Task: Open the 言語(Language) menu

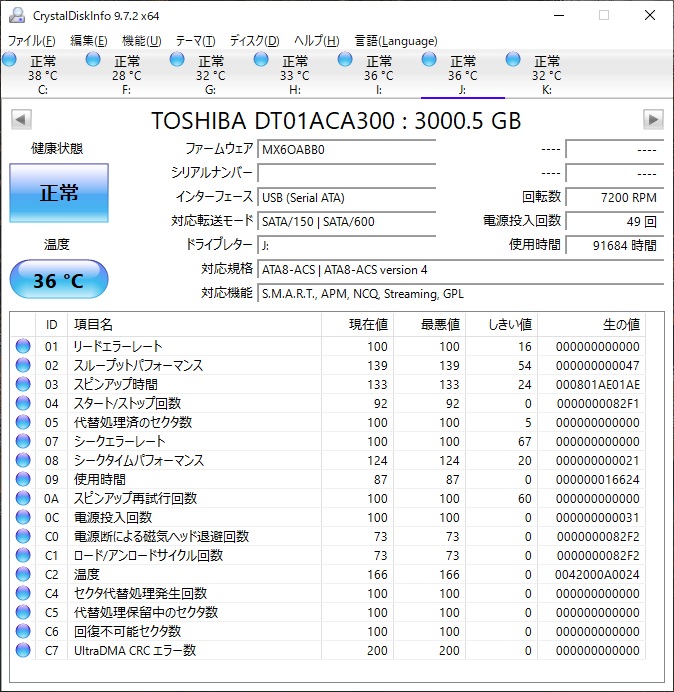Action: 396,41
